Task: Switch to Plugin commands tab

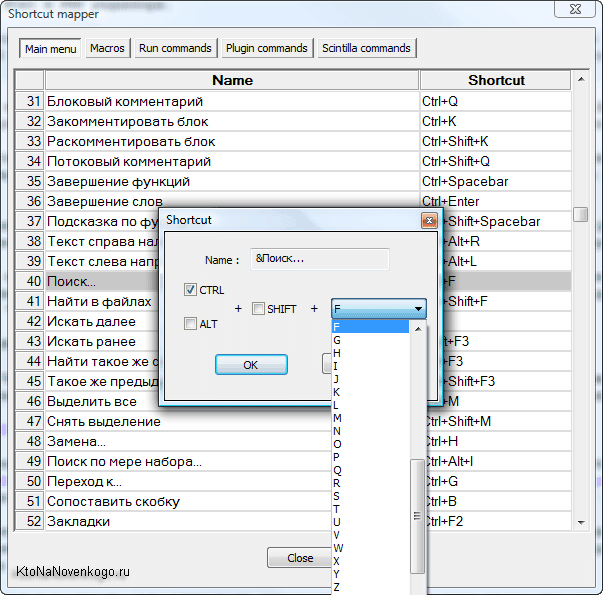Action: [267, 48]
